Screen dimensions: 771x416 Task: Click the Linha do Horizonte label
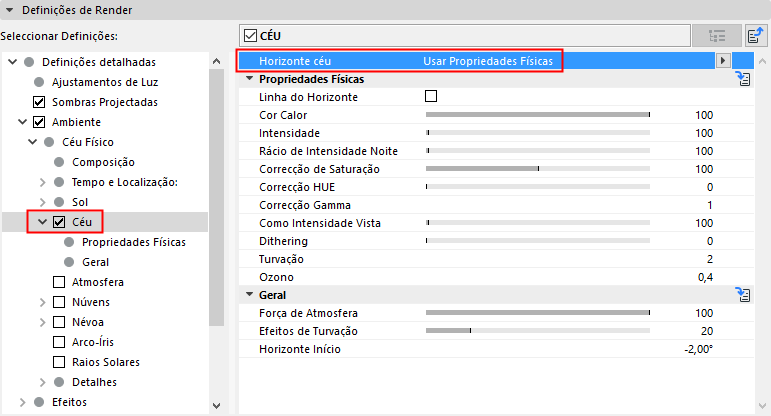tap(308, 97)
